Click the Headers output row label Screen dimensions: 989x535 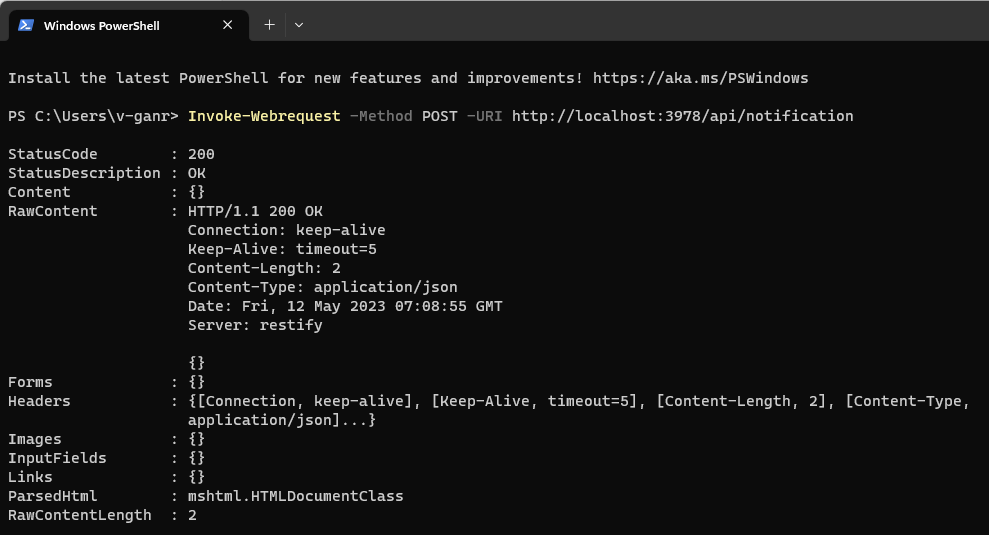(39, 401)
